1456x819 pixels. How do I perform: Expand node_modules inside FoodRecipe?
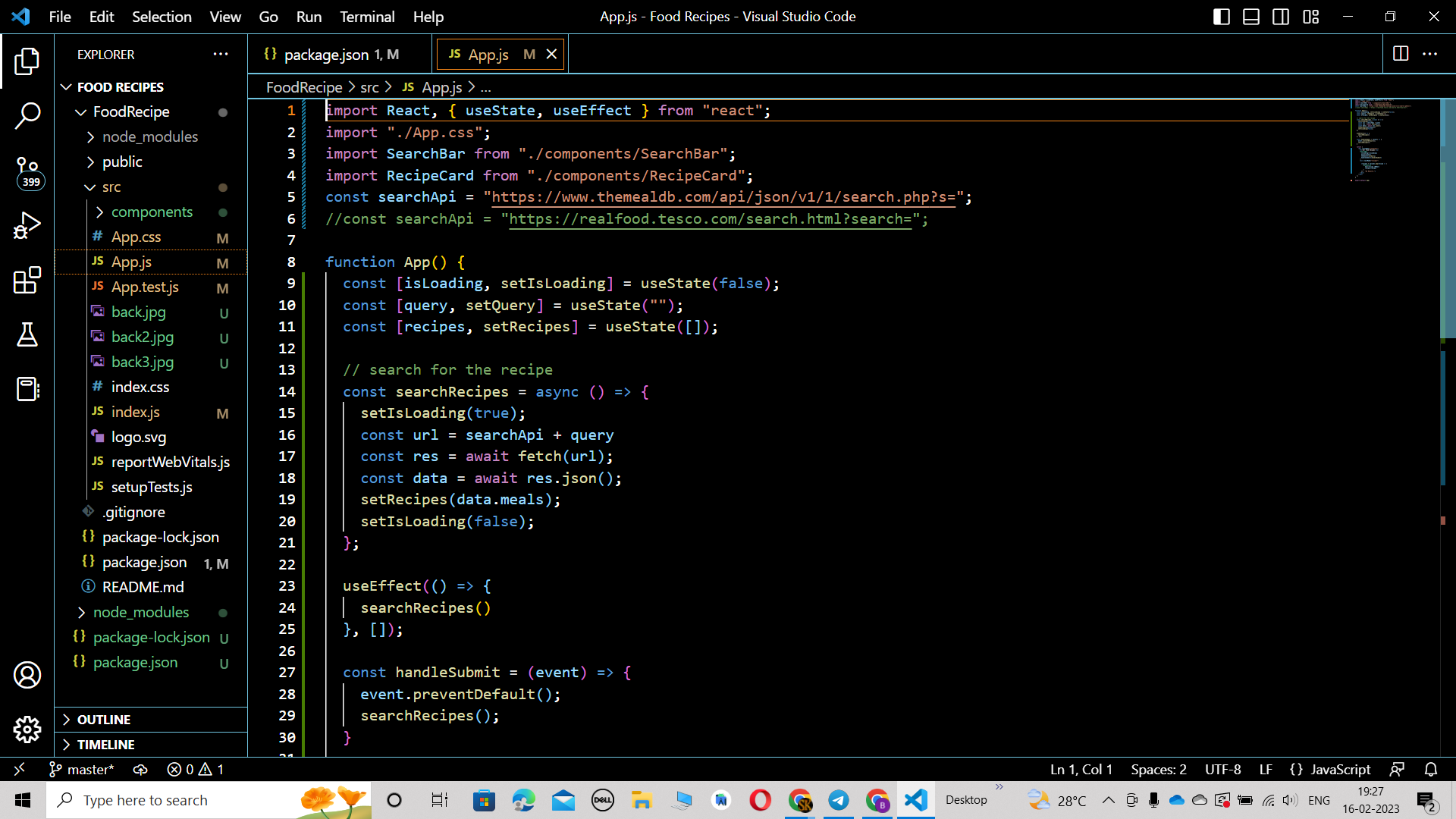(x=151, y=136)
